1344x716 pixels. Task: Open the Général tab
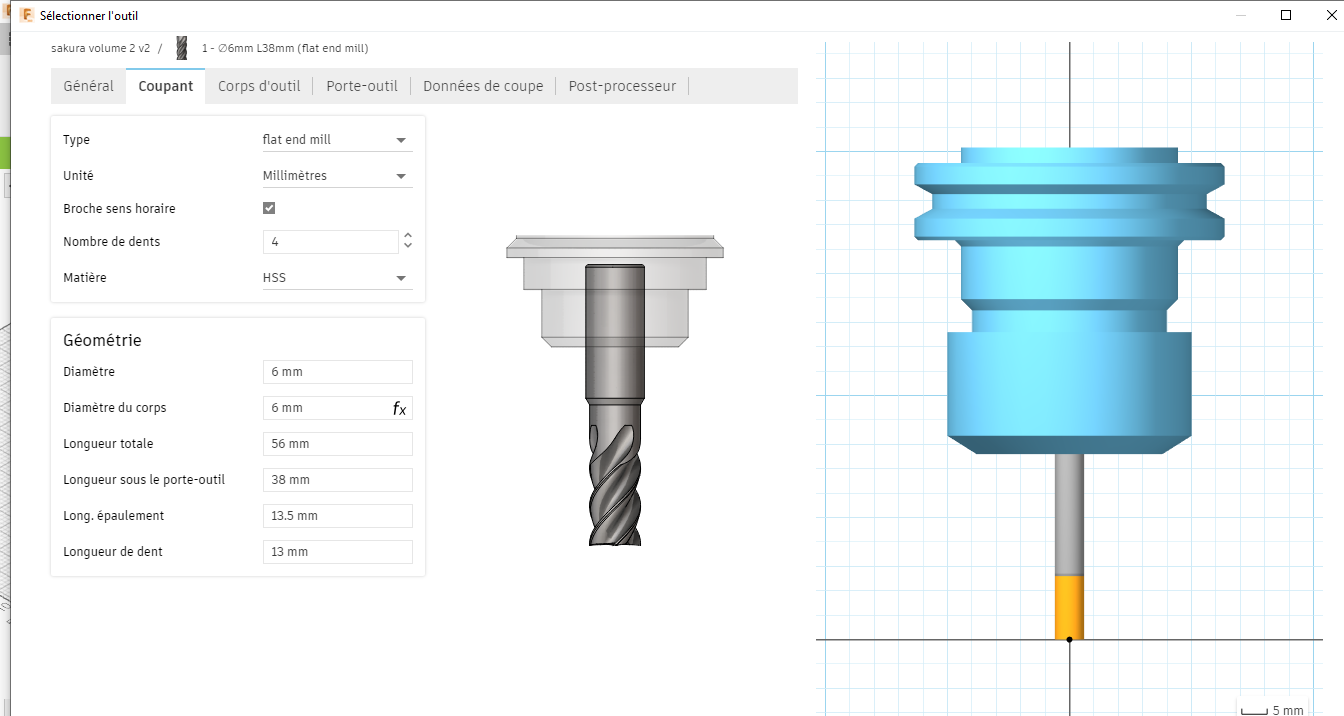[x=88, y=86]
